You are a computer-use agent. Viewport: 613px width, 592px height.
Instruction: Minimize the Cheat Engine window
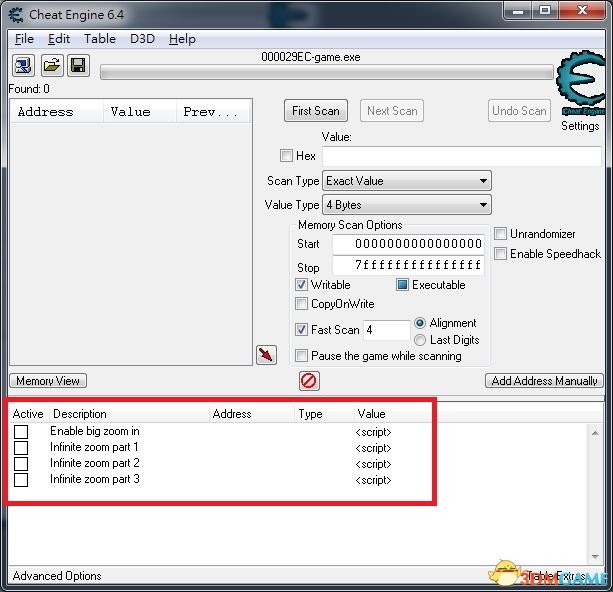pos(518,11)
